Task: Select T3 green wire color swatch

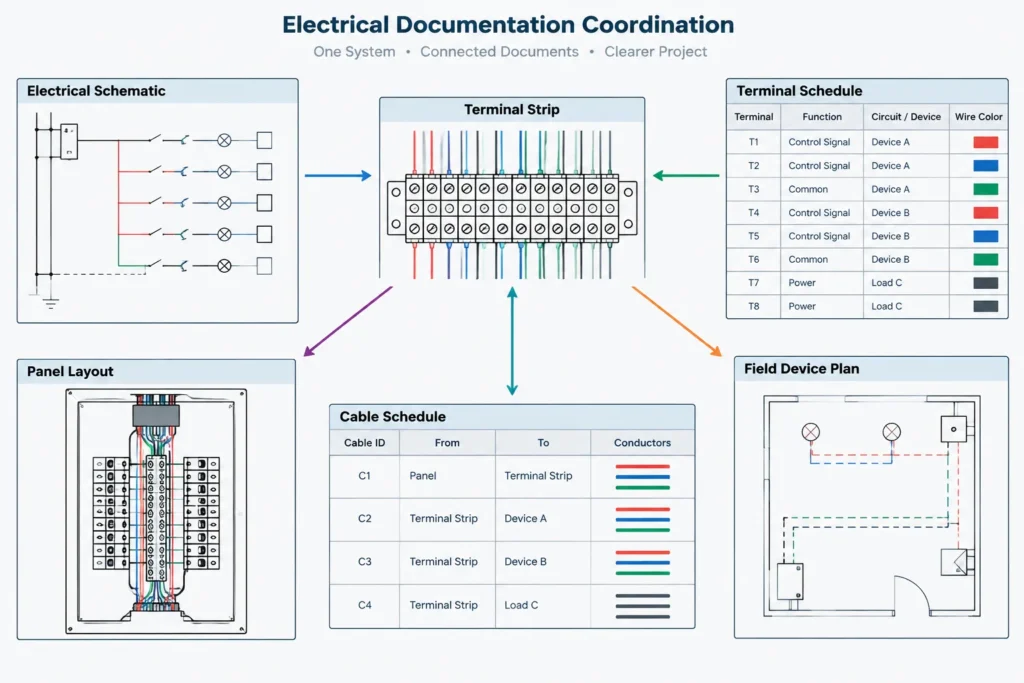Action: pos(985,189)
